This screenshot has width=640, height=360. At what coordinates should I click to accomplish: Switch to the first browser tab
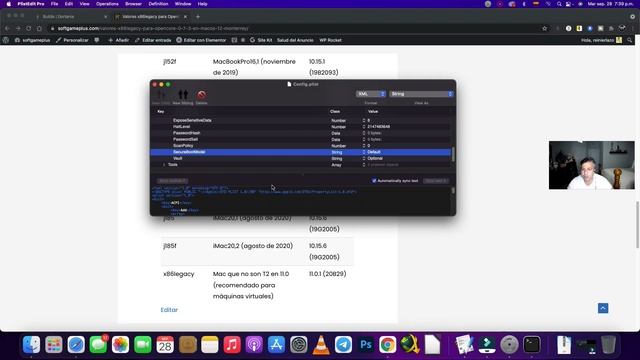click(x=70, y=17)
